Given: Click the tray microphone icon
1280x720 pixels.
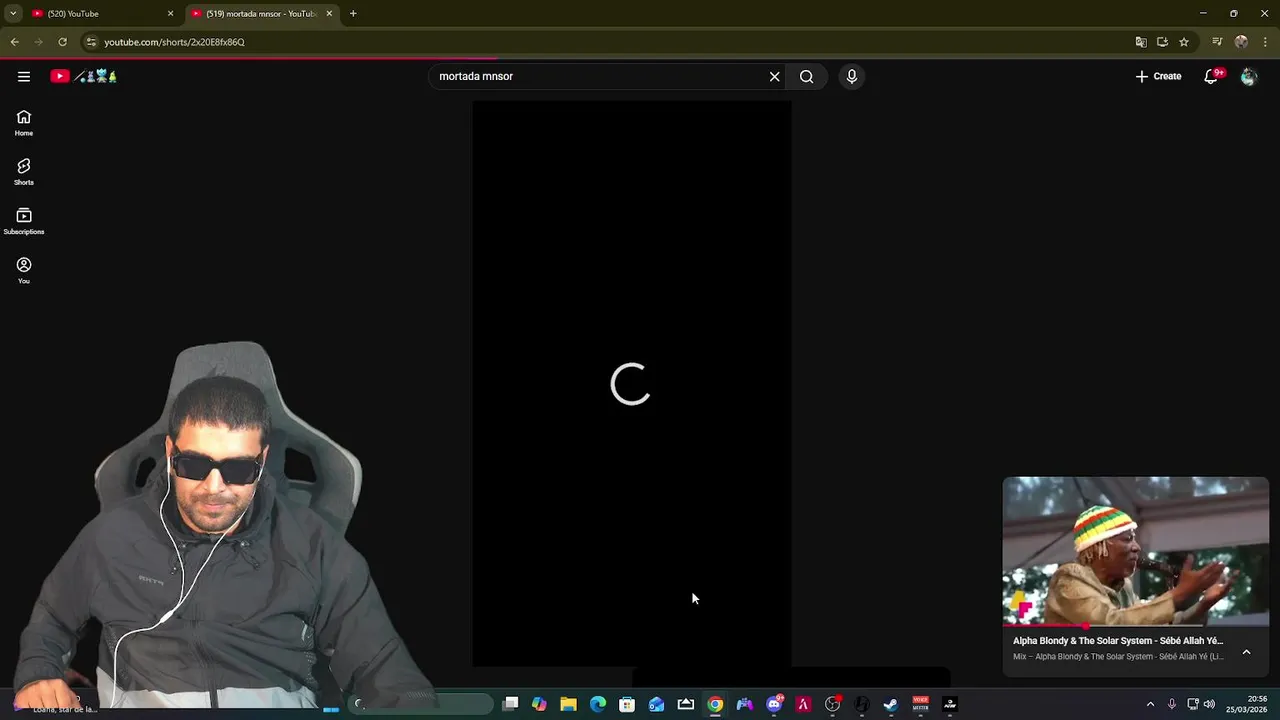Looking at the screenshot, I should (1172, 704).
